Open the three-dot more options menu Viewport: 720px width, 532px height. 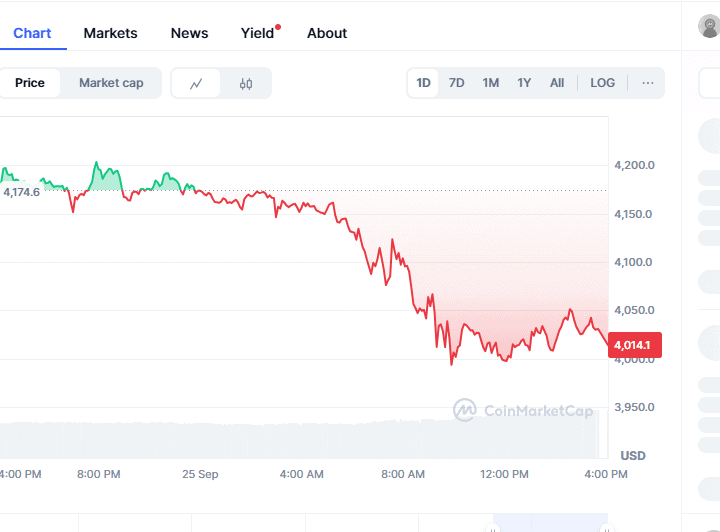click(x=648, y=83)
